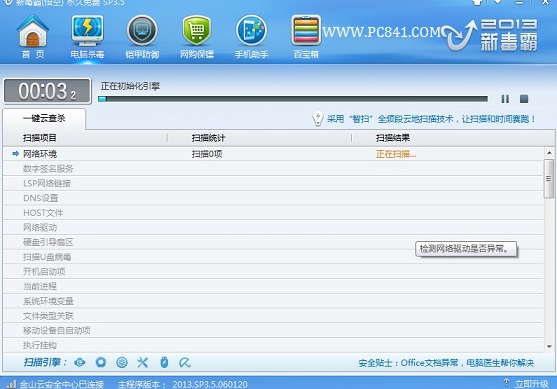The height and width of the screenshot is (389, 557).
Task: Click the scroll down arrow of the list
Action: click(549, 346)
